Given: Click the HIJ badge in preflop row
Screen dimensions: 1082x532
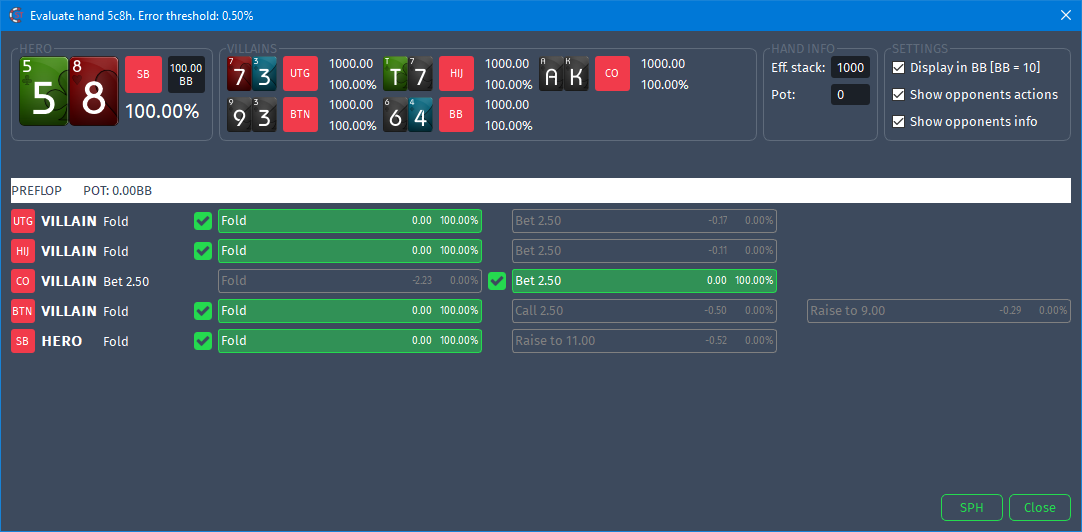Looking at the screenshot, I should (x=23, y=251).
